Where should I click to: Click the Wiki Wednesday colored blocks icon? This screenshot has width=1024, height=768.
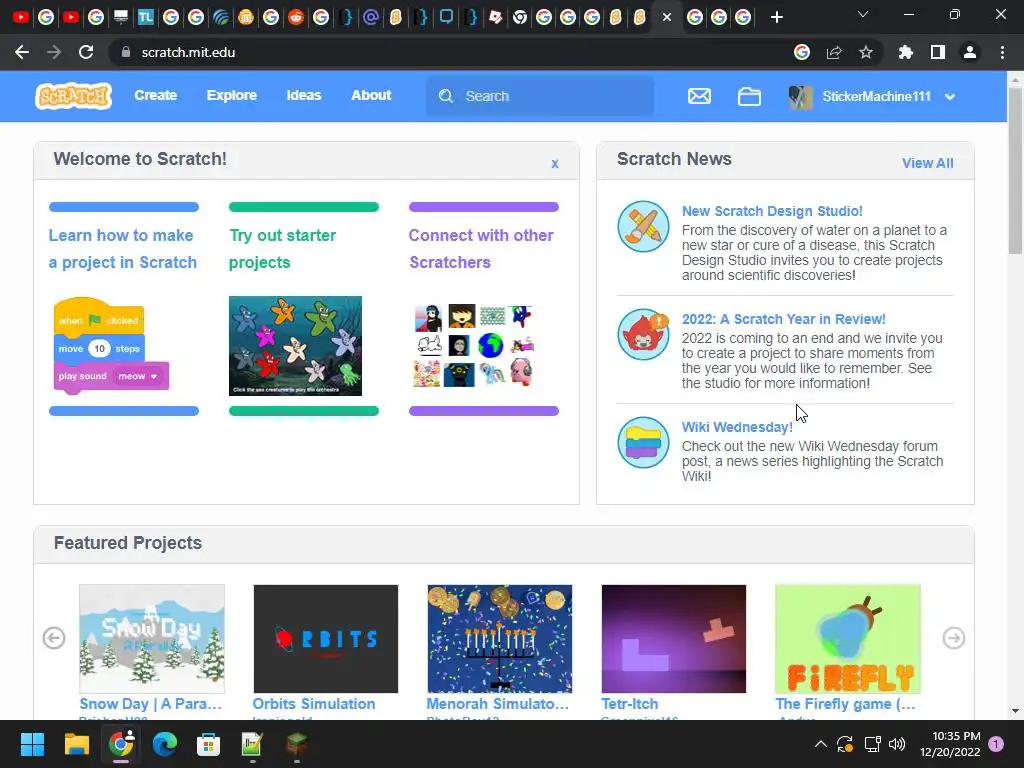point(643,442)
